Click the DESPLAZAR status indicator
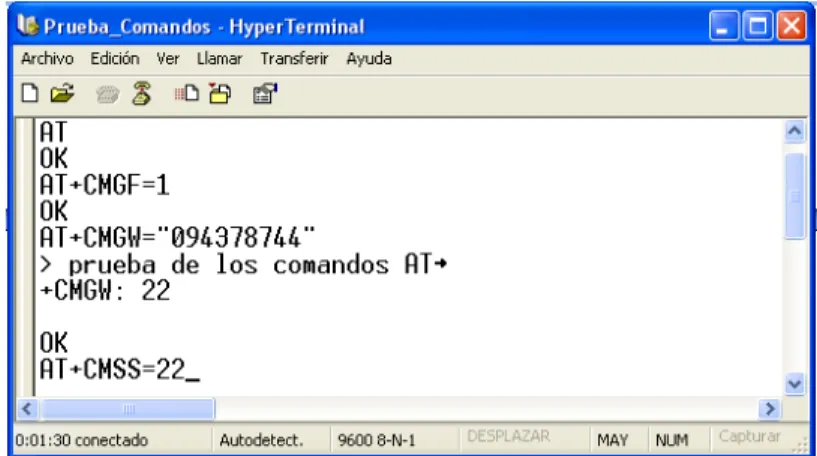The image size is (817, 456). [509, 436]
